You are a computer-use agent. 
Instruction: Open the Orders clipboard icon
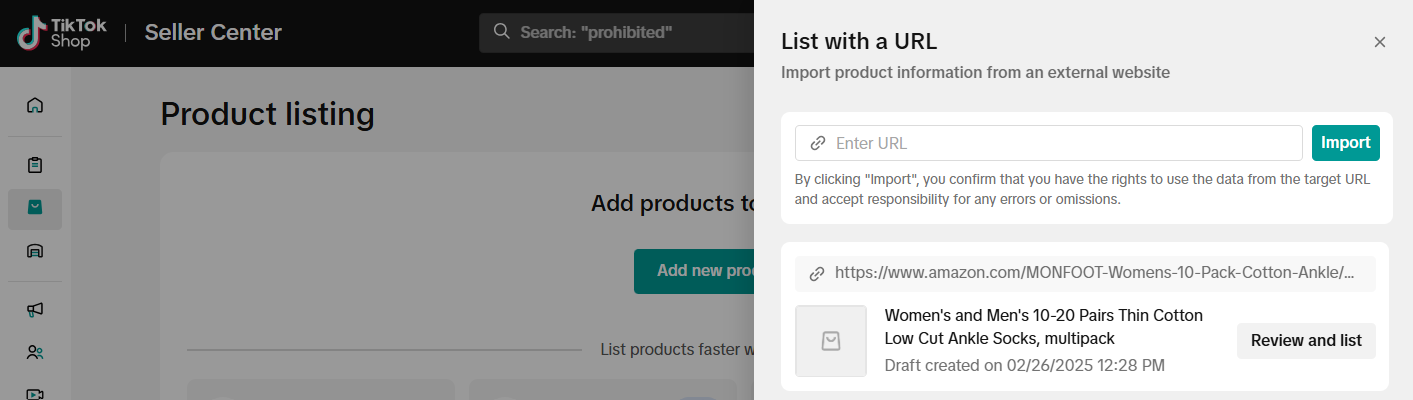click(x=35, y=165)
